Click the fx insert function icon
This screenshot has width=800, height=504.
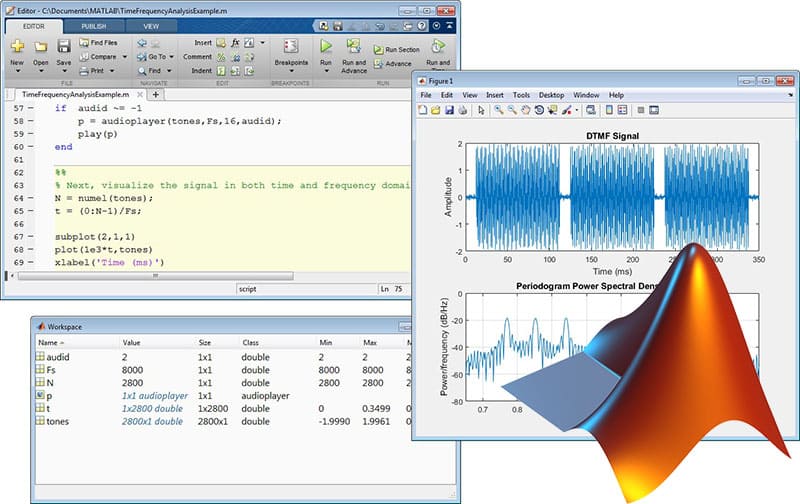pyautogui.click(x=235, y=43)
